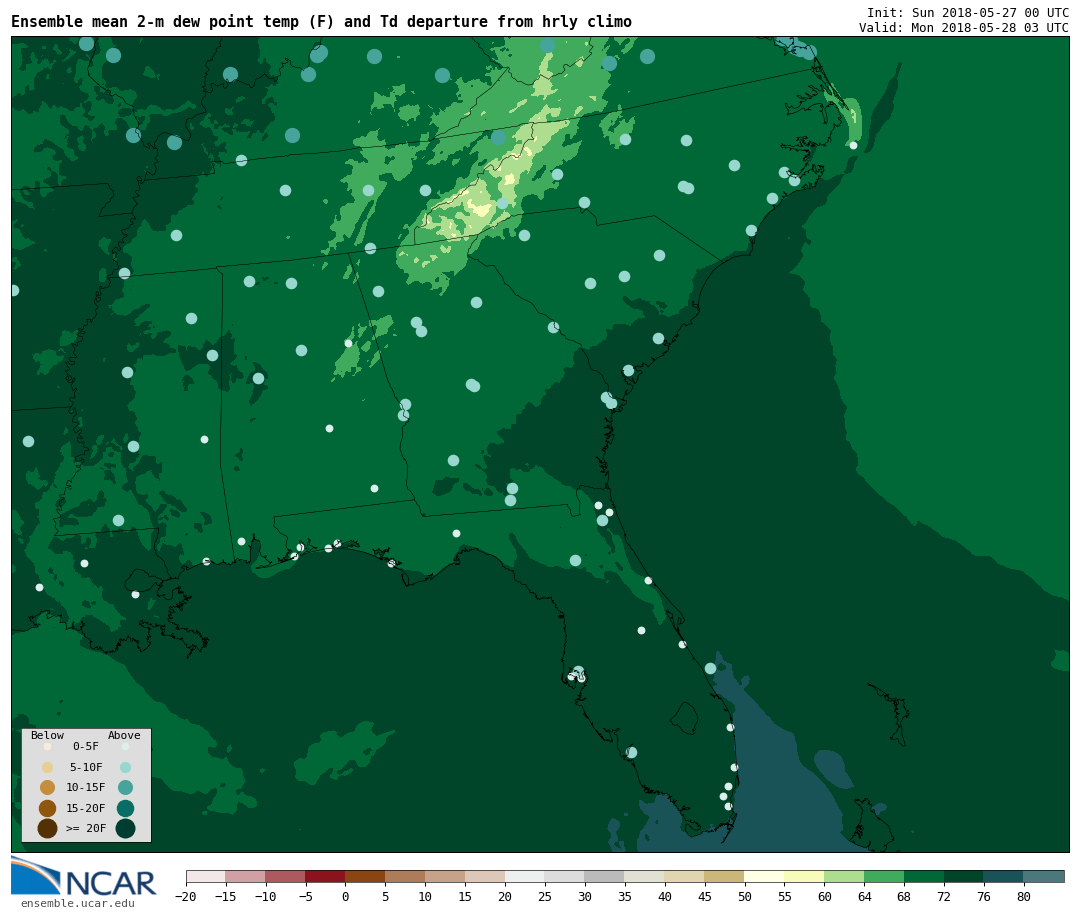The width and height of the screenshot is (1080, 915).
Task: Click the 'Above' legend column header
Action: pos(124,735)
